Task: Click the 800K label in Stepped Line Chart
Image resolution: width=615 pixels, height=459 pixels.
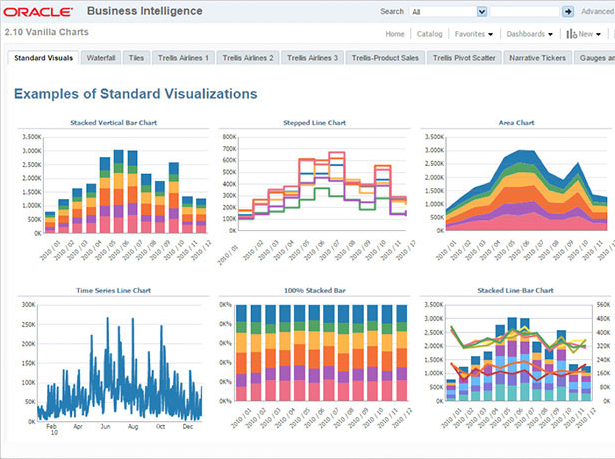Action: click(x=229, y=137)
